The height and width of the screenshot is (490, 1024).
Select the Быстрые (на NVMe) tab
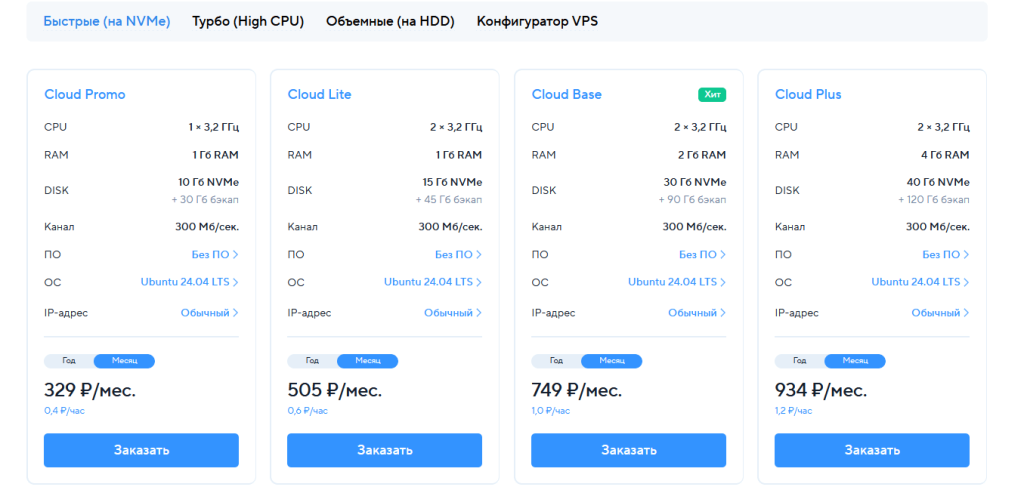point(107,21)
